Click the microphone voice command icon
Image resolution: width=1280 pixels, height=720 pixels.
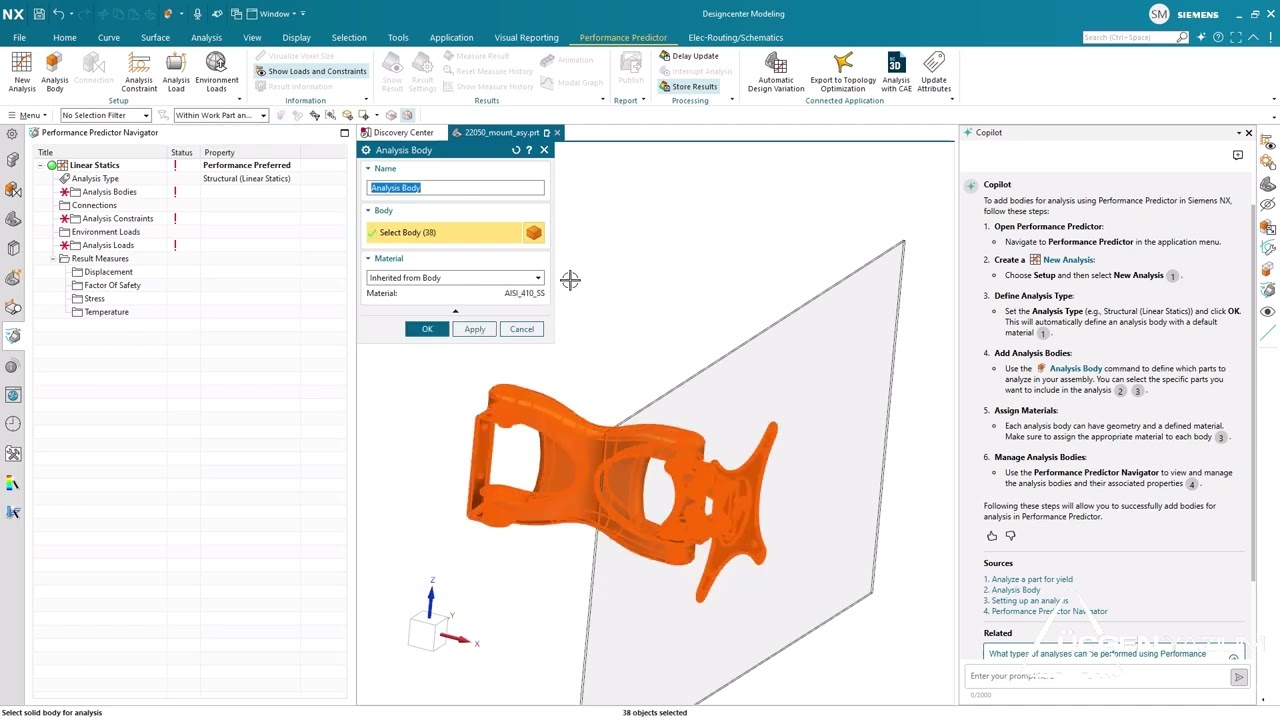(197, 14)
